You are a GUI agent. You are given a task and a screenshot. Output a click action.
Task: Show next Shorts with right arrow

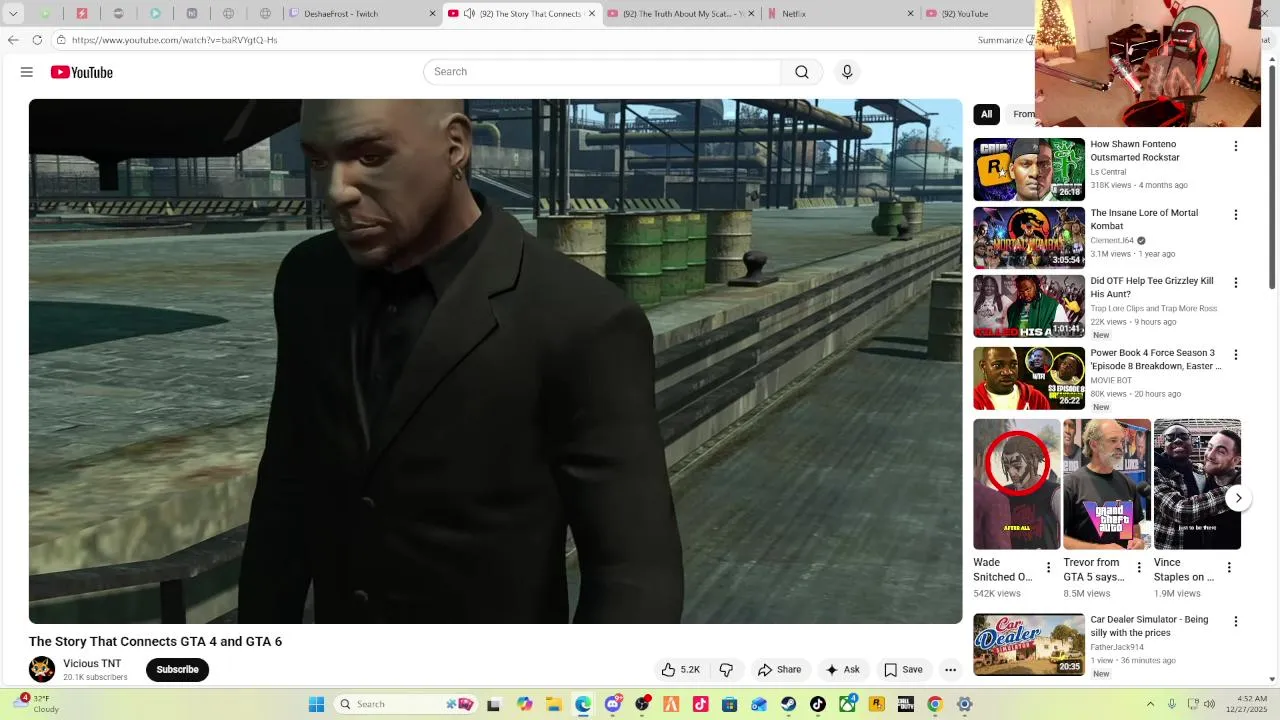pyautogui.click(x=1238, y=498)
